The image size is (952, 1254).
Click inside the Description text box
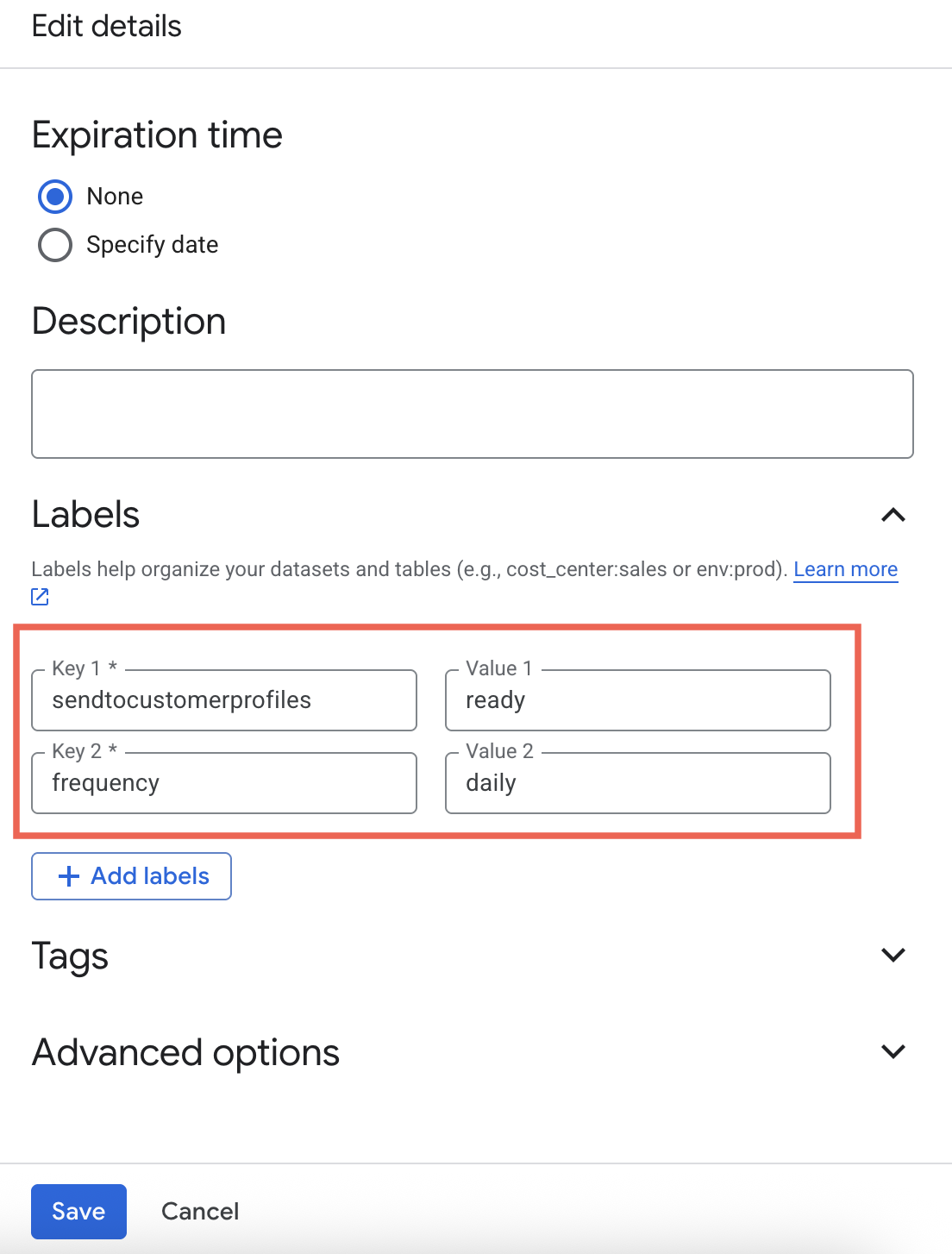point(472,414)
